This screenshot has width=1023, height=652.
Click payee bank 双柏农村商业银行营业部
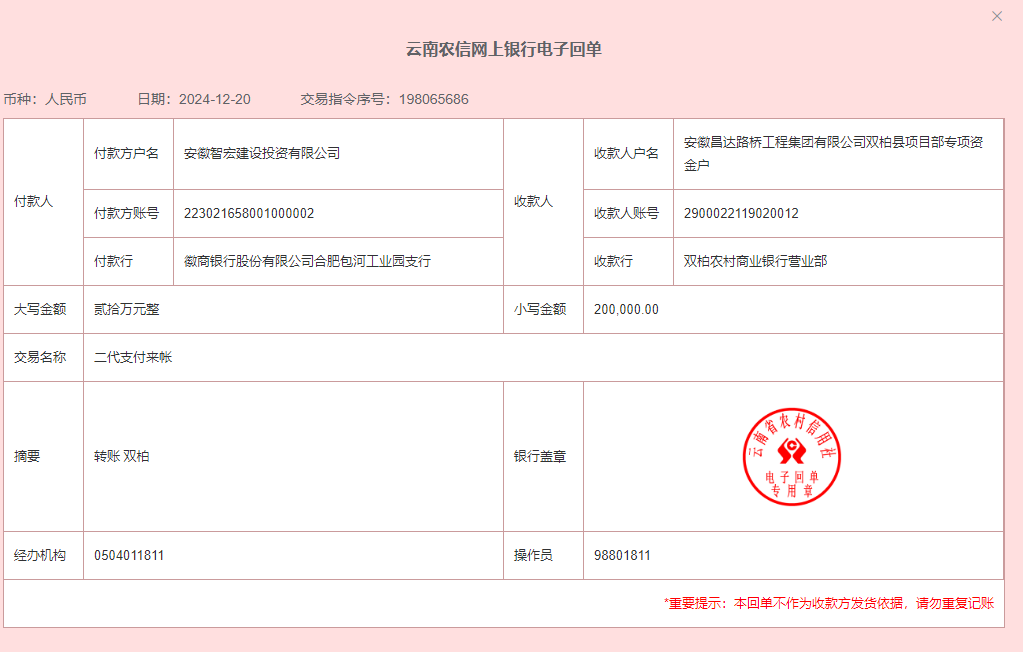755,261
